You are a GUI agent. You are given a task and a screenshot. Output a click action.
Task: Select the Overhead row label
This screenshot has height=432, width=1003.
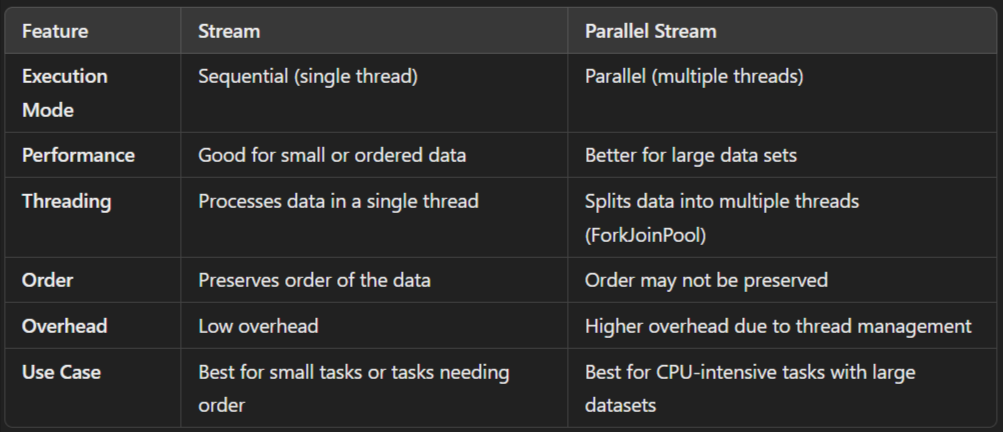[x=65, y=326]
